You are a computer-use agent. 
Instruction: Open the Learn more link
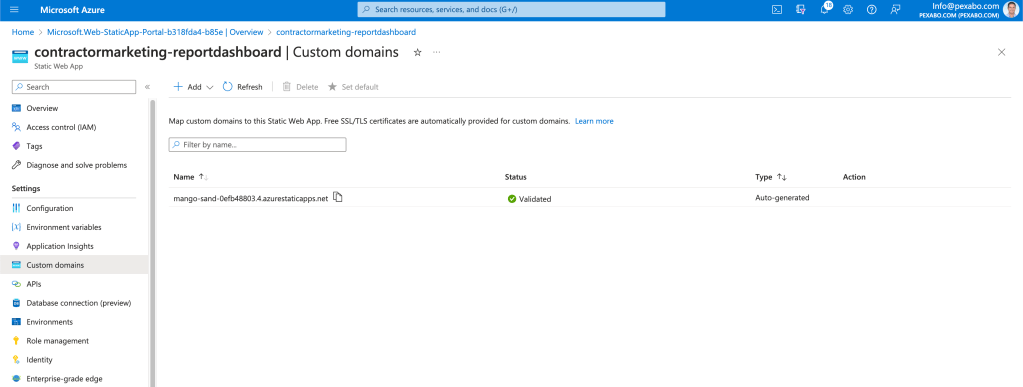tap(594, 121)
